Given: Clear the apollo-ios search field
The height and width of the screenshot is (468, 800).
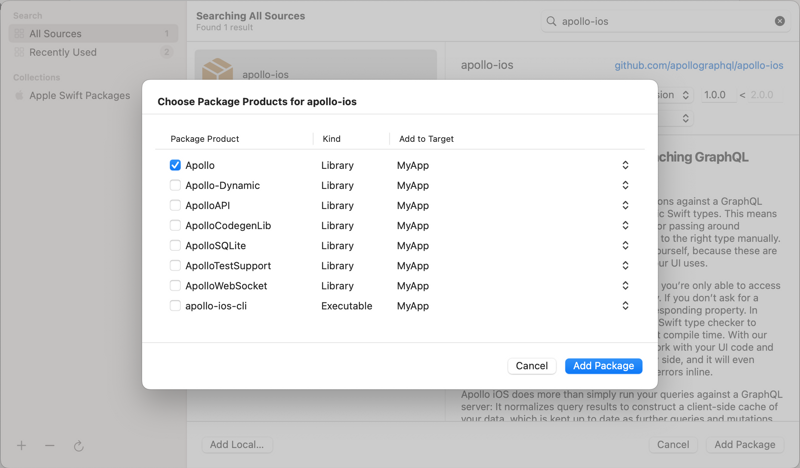Looking at the screenshot, I should (780, 21).
